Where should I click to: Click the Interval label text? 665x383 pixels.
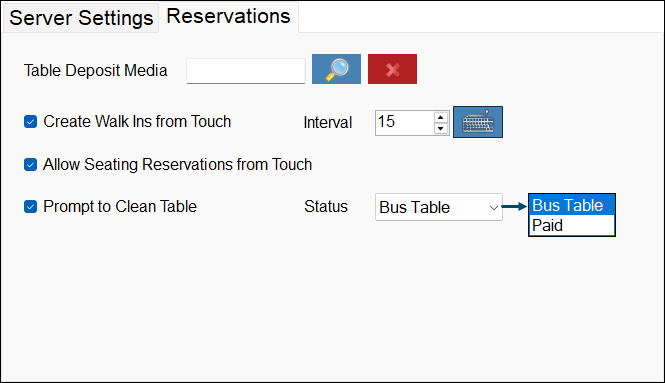[x=327, y=123]
